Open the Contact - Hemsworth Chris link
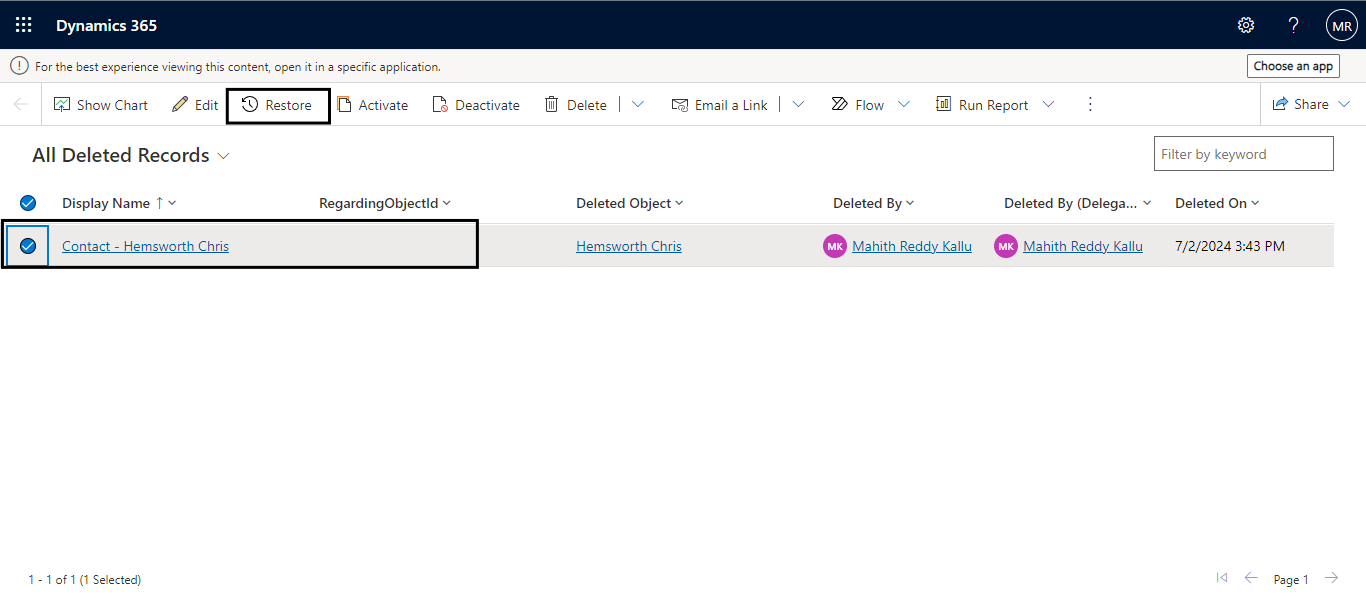This screenshot has width=1366, height=599. (145, 246)
